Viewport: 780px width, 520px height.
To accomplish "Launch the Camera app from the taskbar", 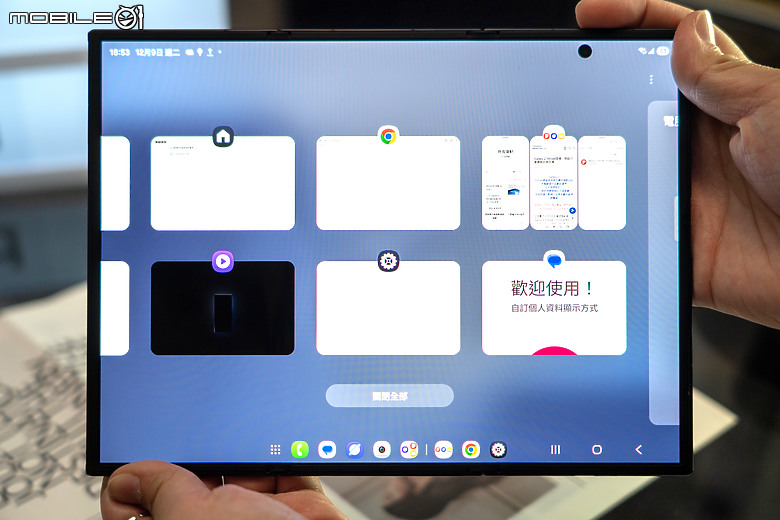I will coord(382,450).
